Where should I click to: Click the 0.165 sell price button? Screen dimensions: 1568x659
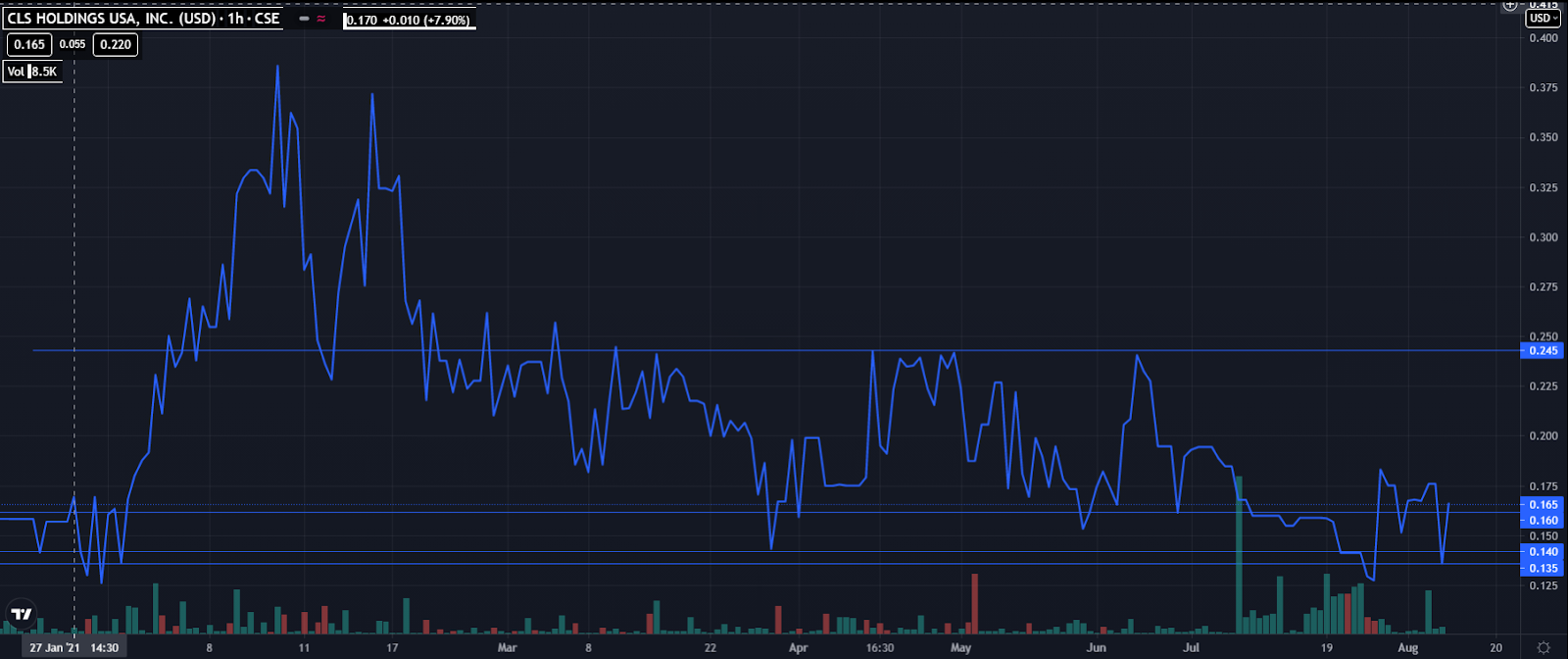[x=29, y=44]
